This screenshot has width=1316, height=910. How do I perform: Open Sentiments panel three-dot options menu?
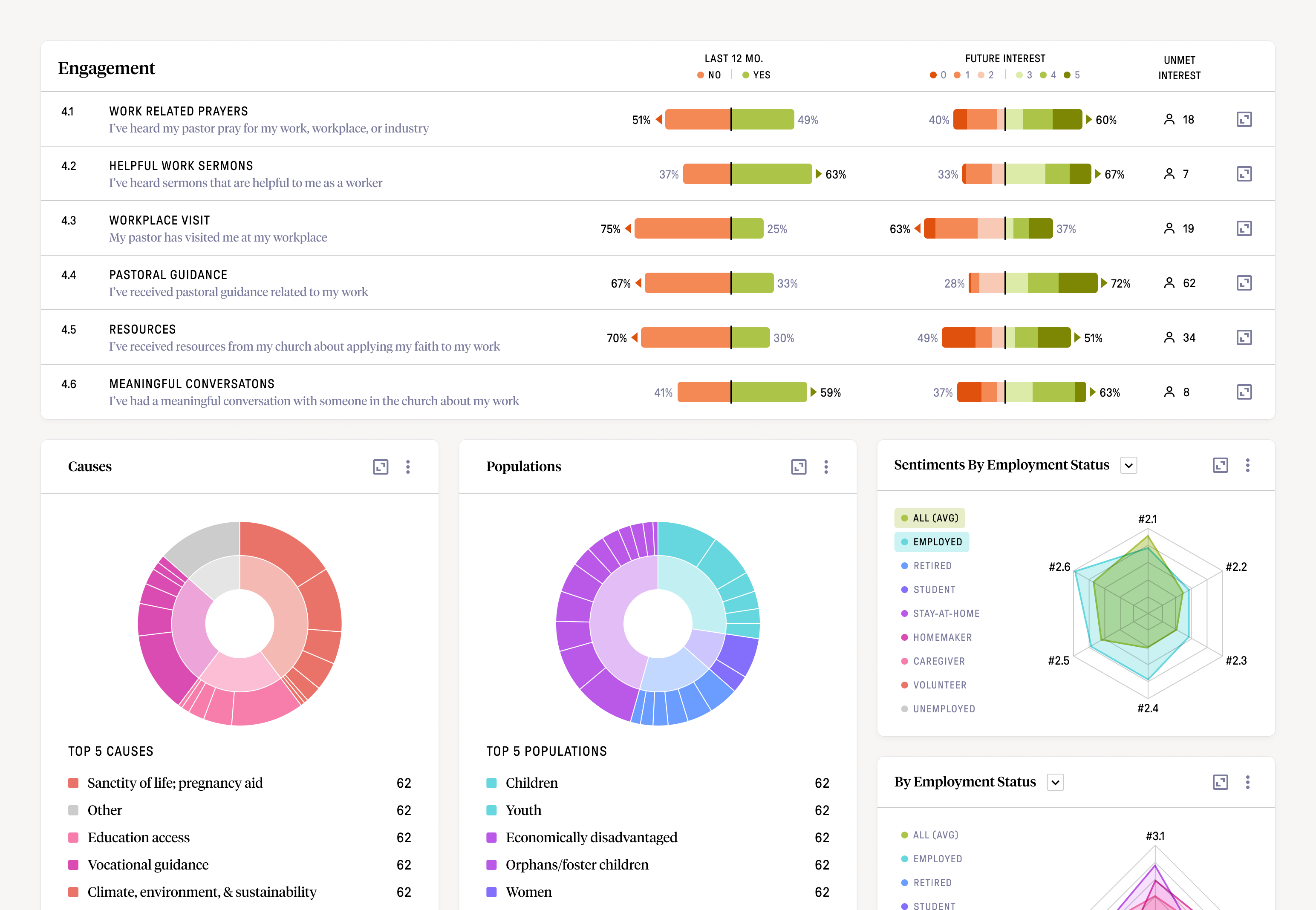tap(1247, 465)
